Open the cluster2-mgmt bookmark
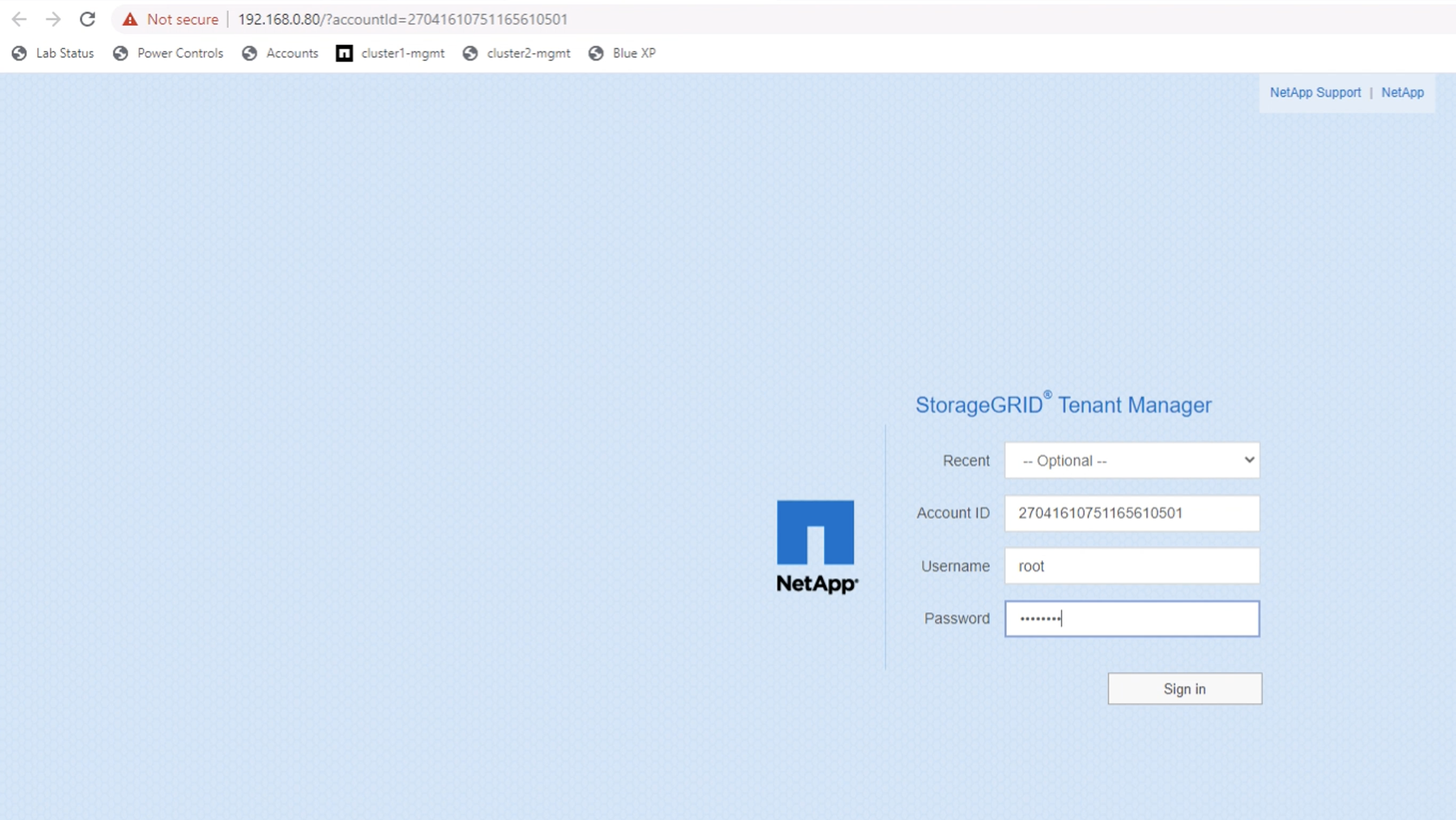The width and height of the screenshot is (1456, 820). pos(528,53)
